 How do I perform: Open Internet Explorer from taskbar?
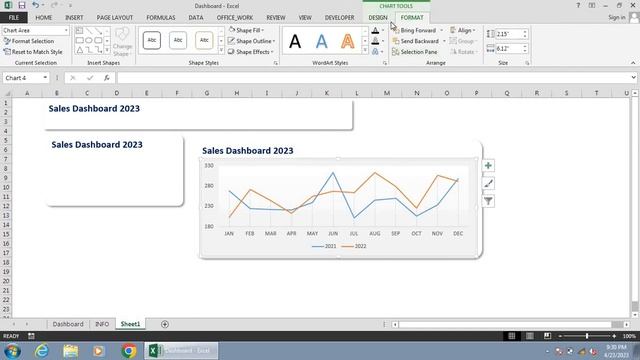(42, 351)
